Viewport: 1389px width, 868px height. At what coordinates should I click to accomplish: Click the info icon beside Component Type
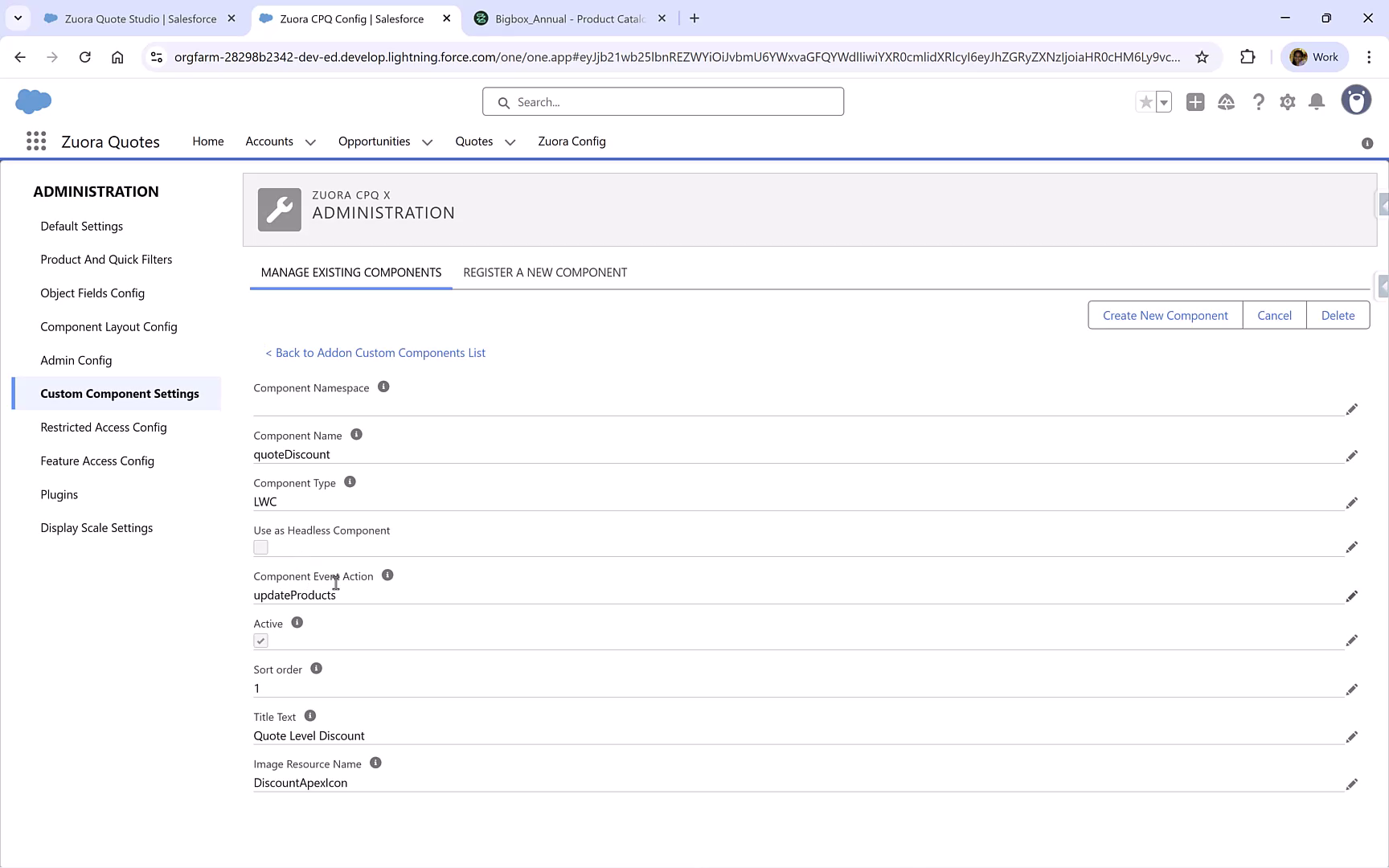click(x=349, y=481)
